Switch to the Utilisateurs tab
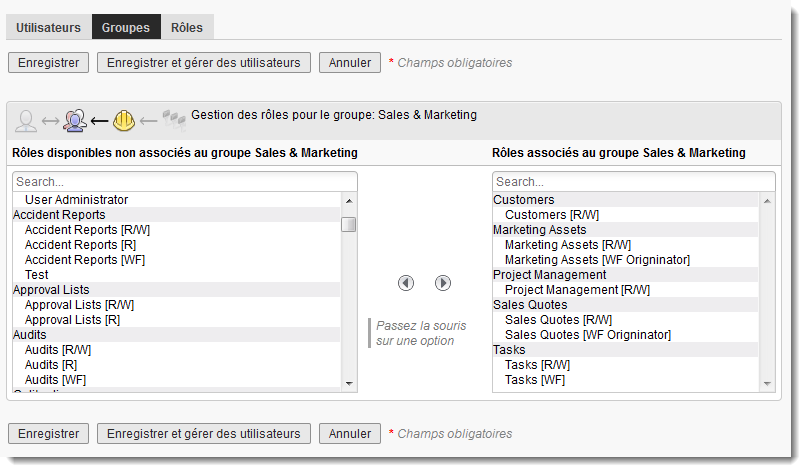This screenshot has height=472, width=806. pyautogui.click(x=49, y=28)
